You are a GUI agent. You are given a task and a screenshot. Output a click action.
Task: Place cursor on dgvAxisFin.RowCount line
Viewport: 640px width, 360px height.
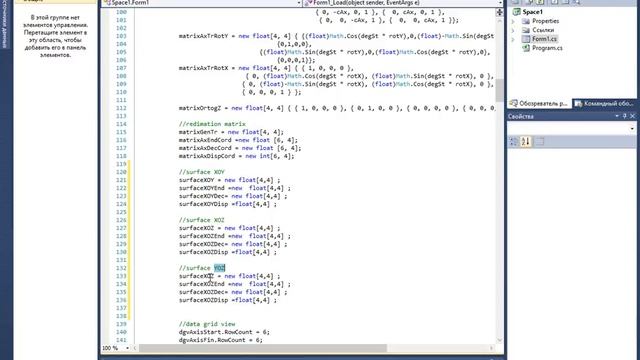tap(221, 340)
